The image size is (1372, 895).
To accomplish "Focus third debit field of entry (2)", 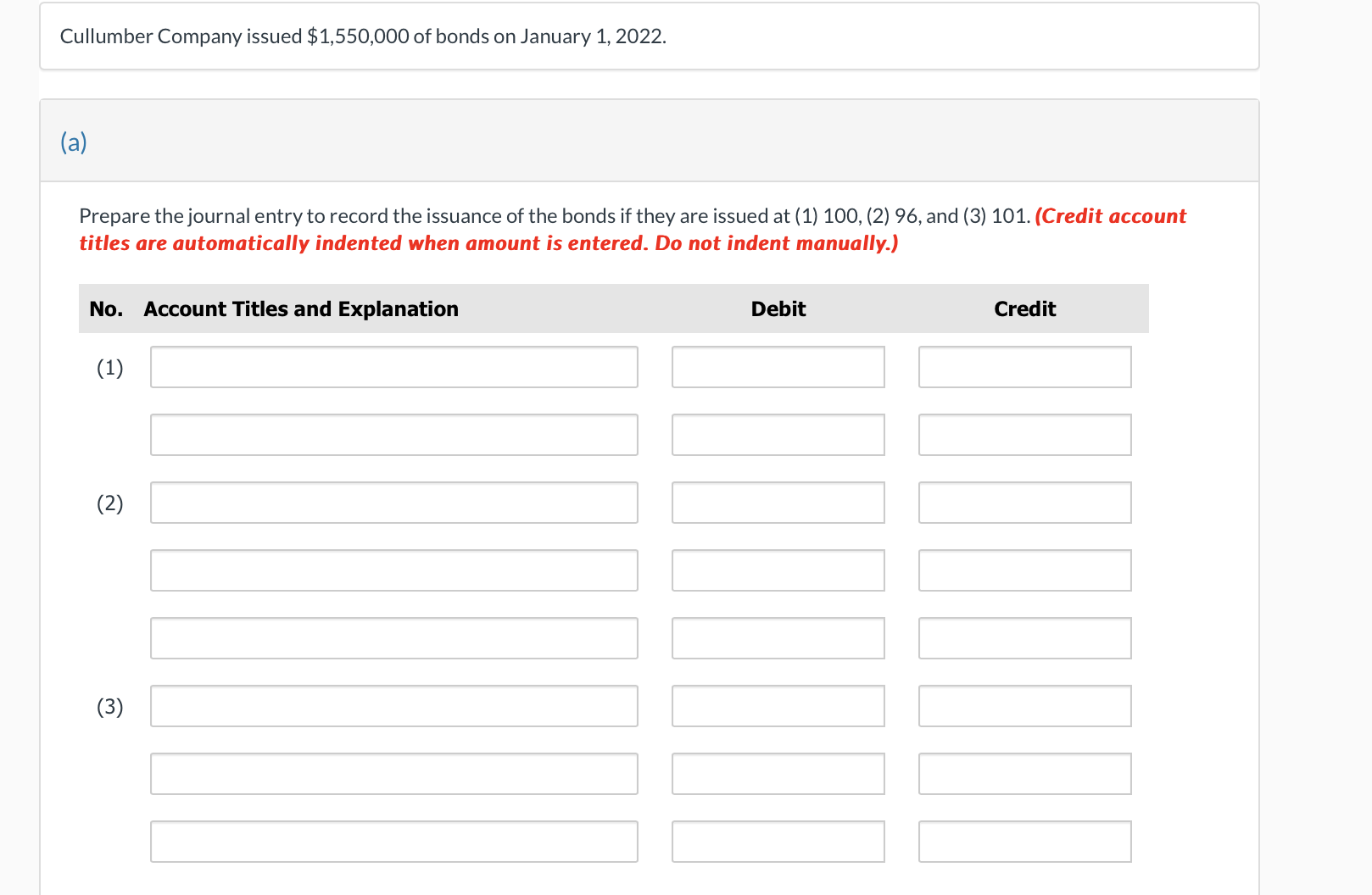I will click(778, 638).
